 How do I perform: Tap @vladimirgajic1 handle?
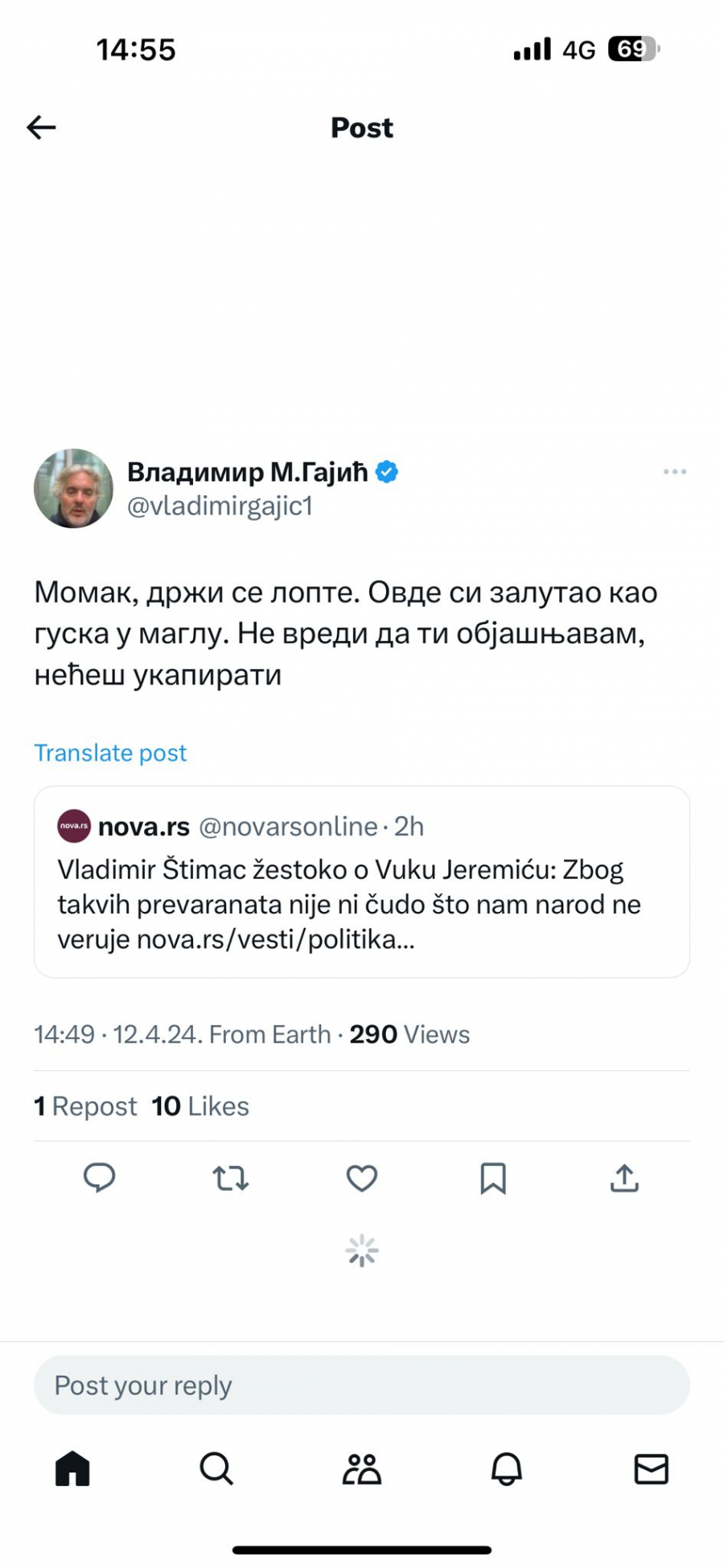[x=220, y=507]
